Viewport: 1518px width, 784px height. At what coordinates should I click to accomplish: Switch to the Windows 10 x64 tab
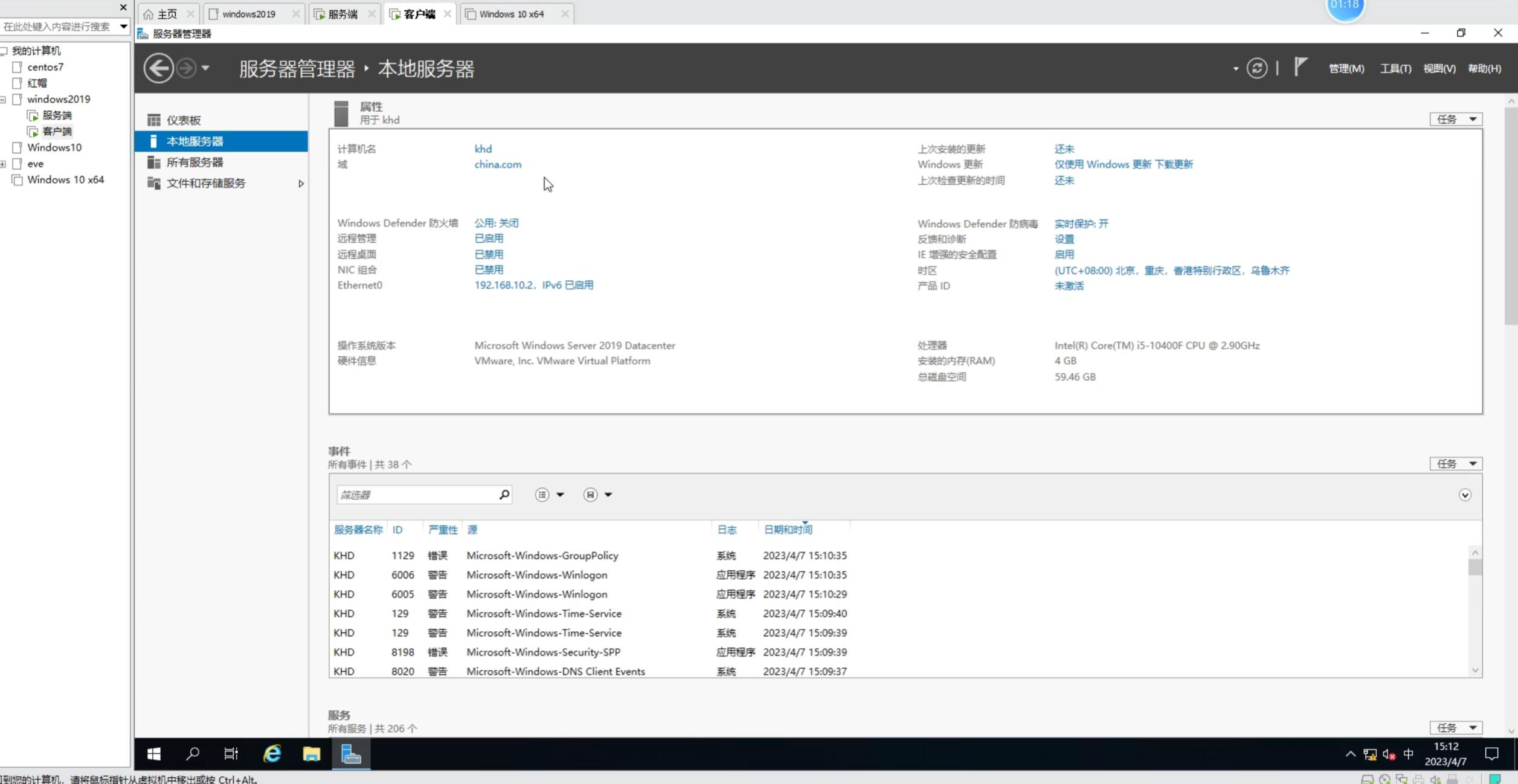point(511,14)
